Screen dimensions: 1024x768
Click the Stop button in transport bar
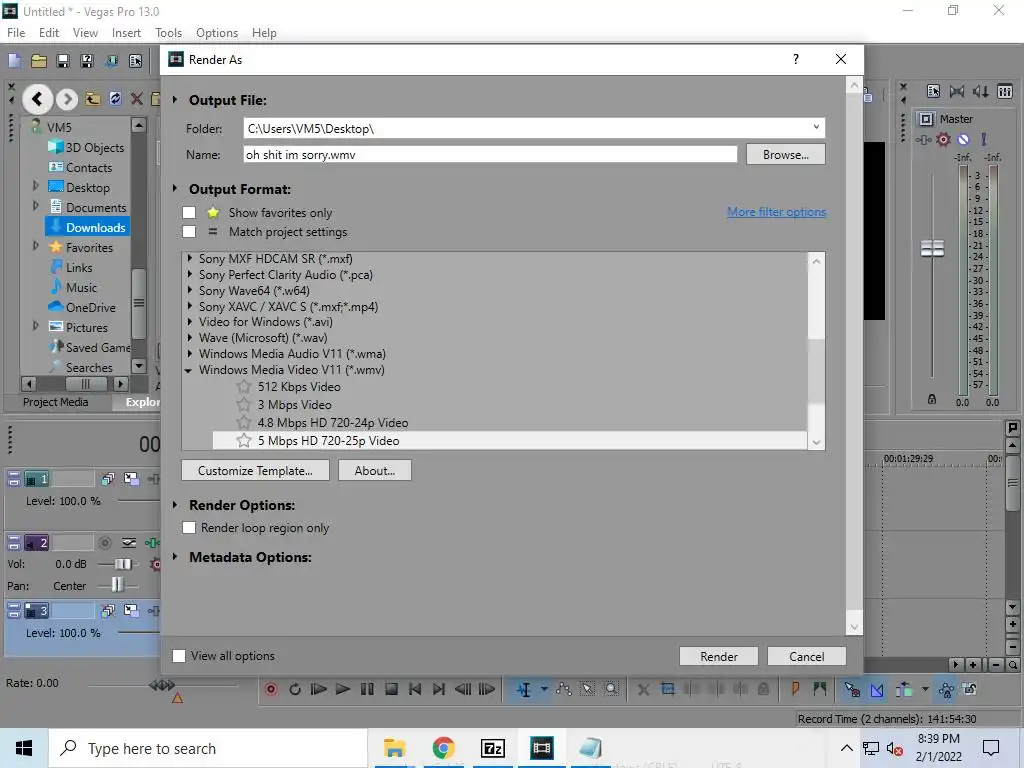click(391, 689)
